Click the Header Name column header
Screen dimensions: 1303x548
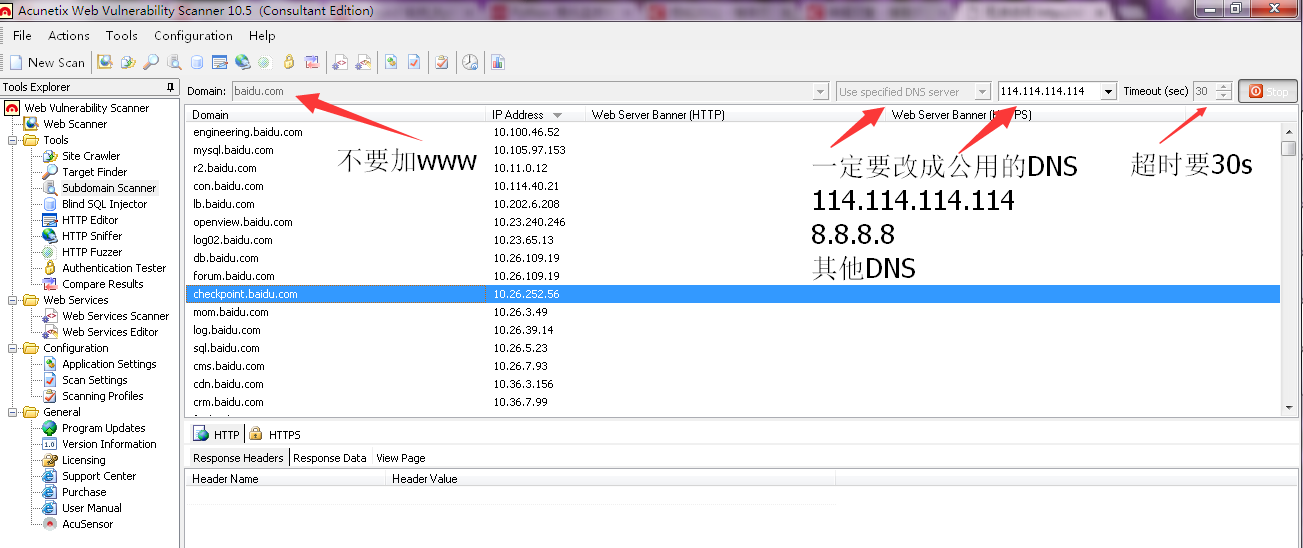[286, 479]
